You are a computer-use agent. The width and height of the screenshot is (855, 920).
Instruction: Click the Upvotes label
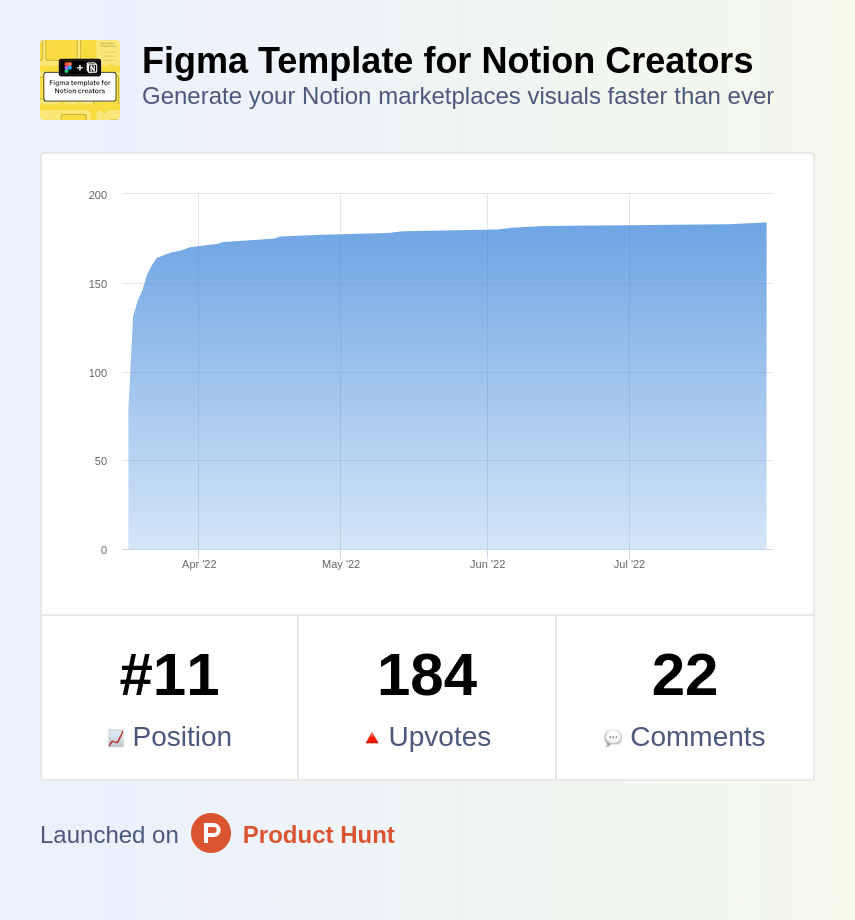pos(440,737)
